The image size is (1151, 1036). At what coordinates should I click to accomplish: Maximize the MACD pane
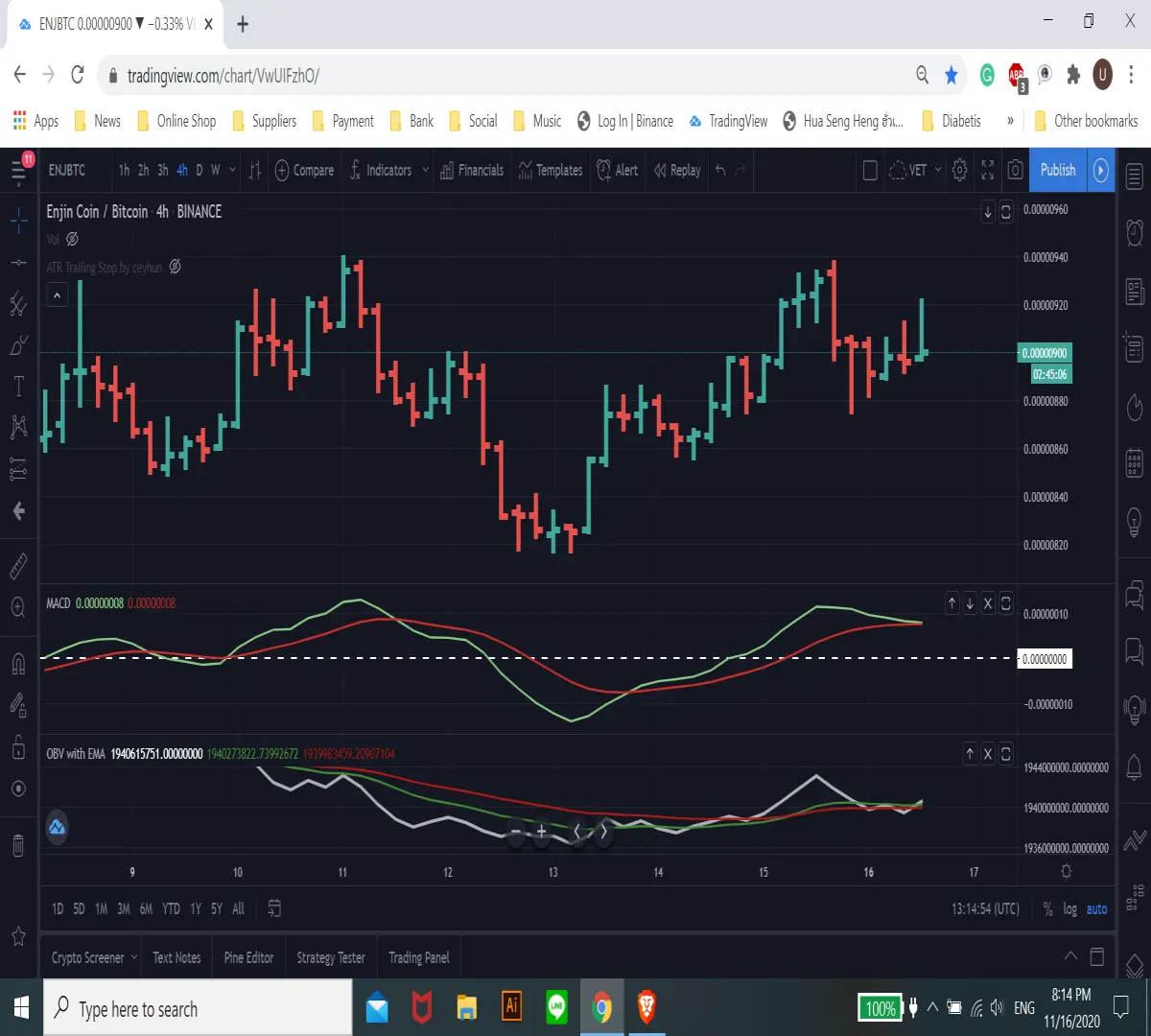pos(1005,603)
